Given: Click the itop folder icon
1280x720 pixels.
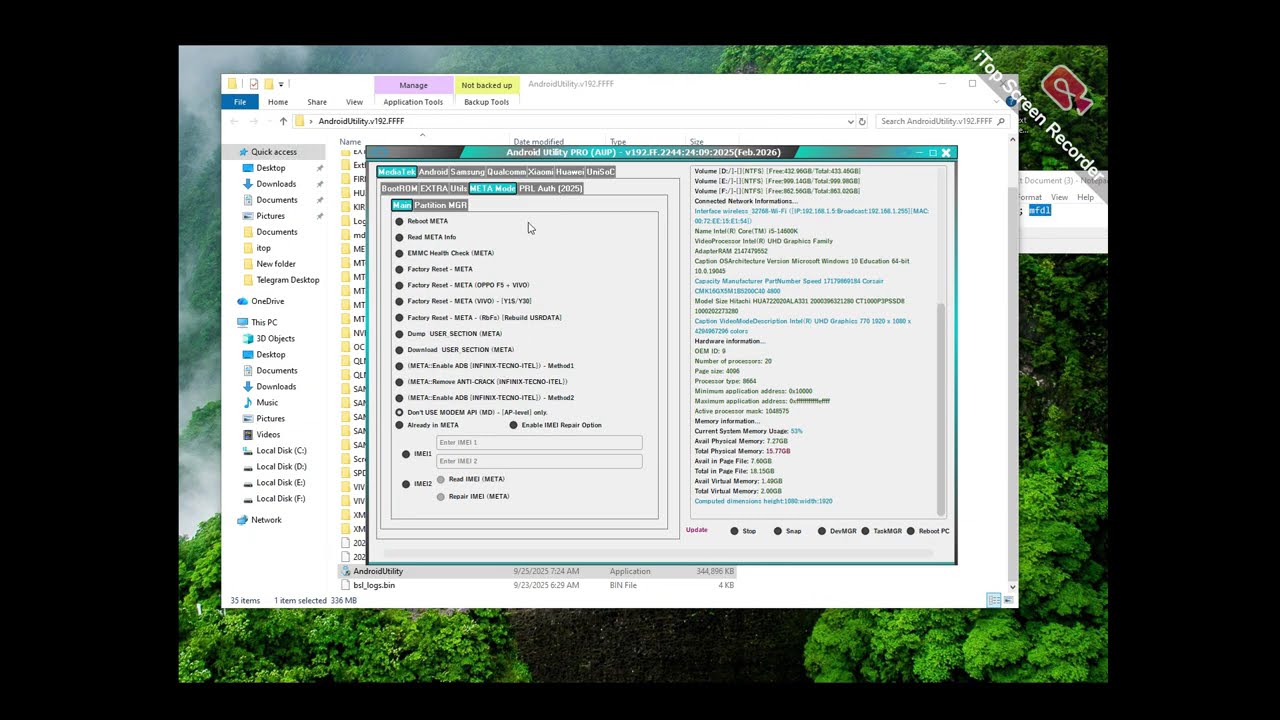Looking at the screenshot, I should click(x=248, y=248).
